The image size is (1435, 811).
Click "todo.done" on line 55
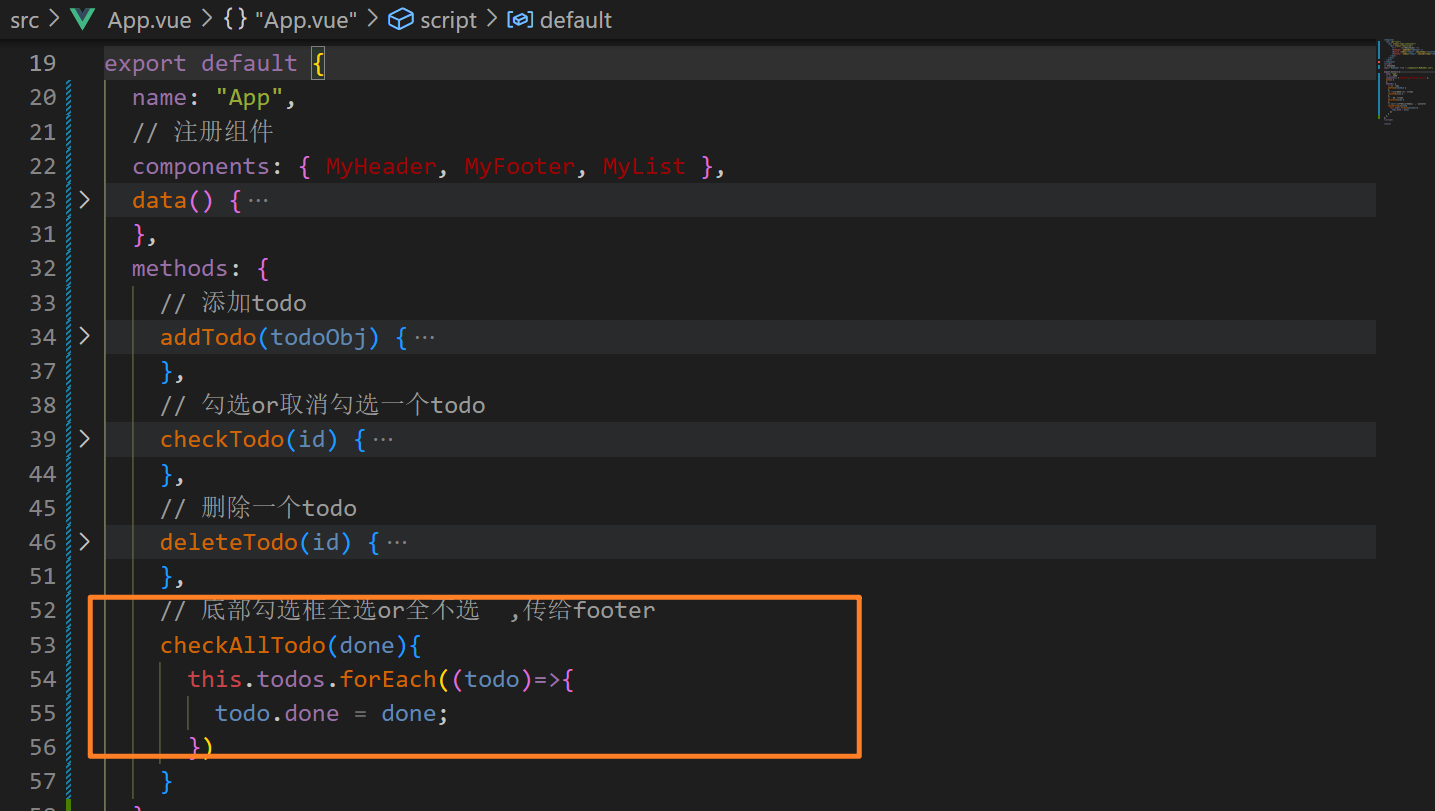[277, 713]
